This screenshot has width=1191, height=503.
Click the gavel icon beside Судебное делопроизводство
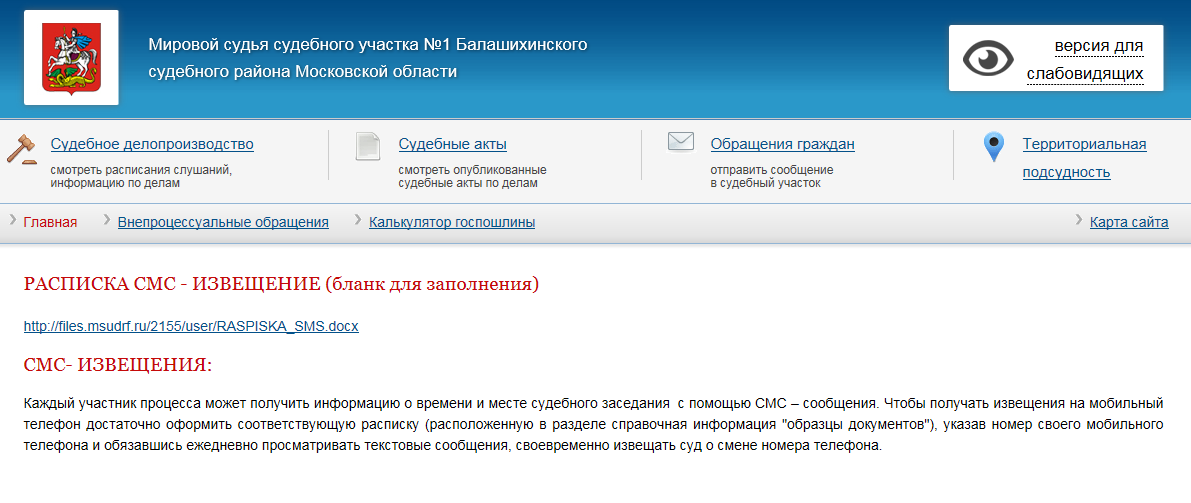tap(22, 149)
